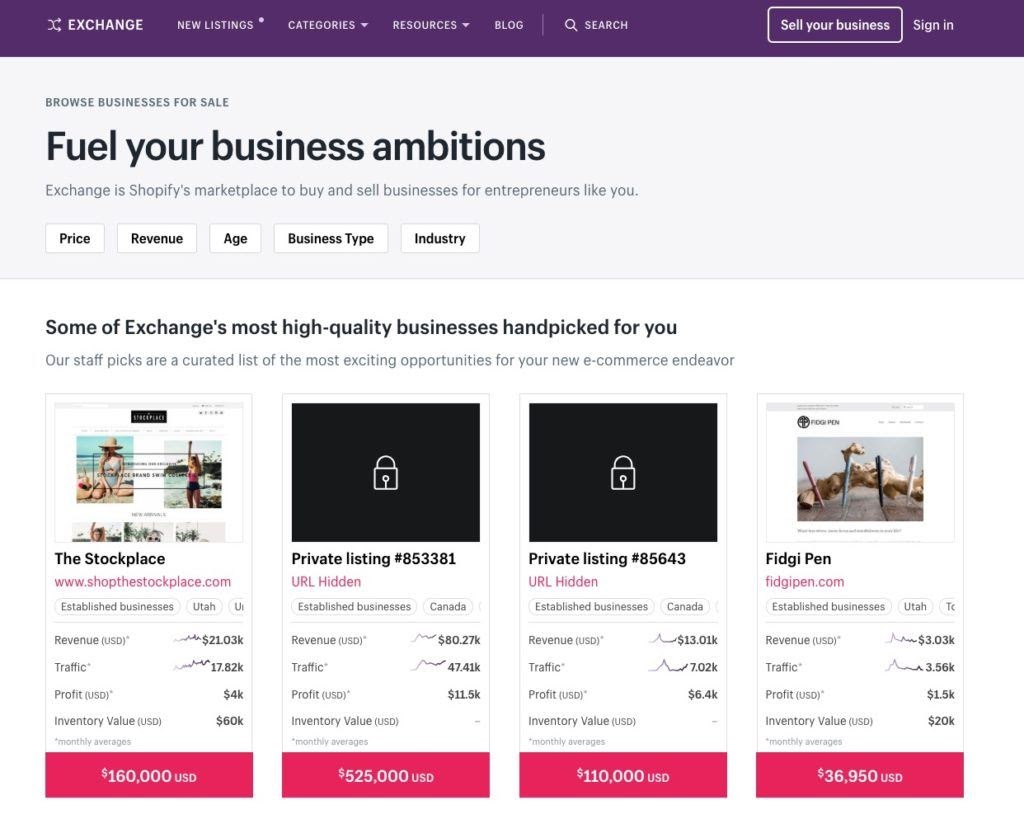Expand the Categories dropdown menu

[328, 25]
